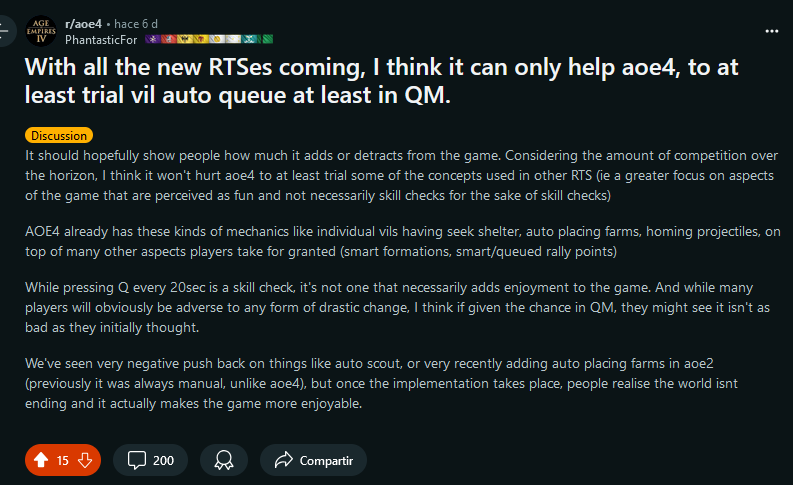Screen dimensions: 793x485
Task: Click the 'hace 6 d' post timestamp
Action: coord(136,24)
